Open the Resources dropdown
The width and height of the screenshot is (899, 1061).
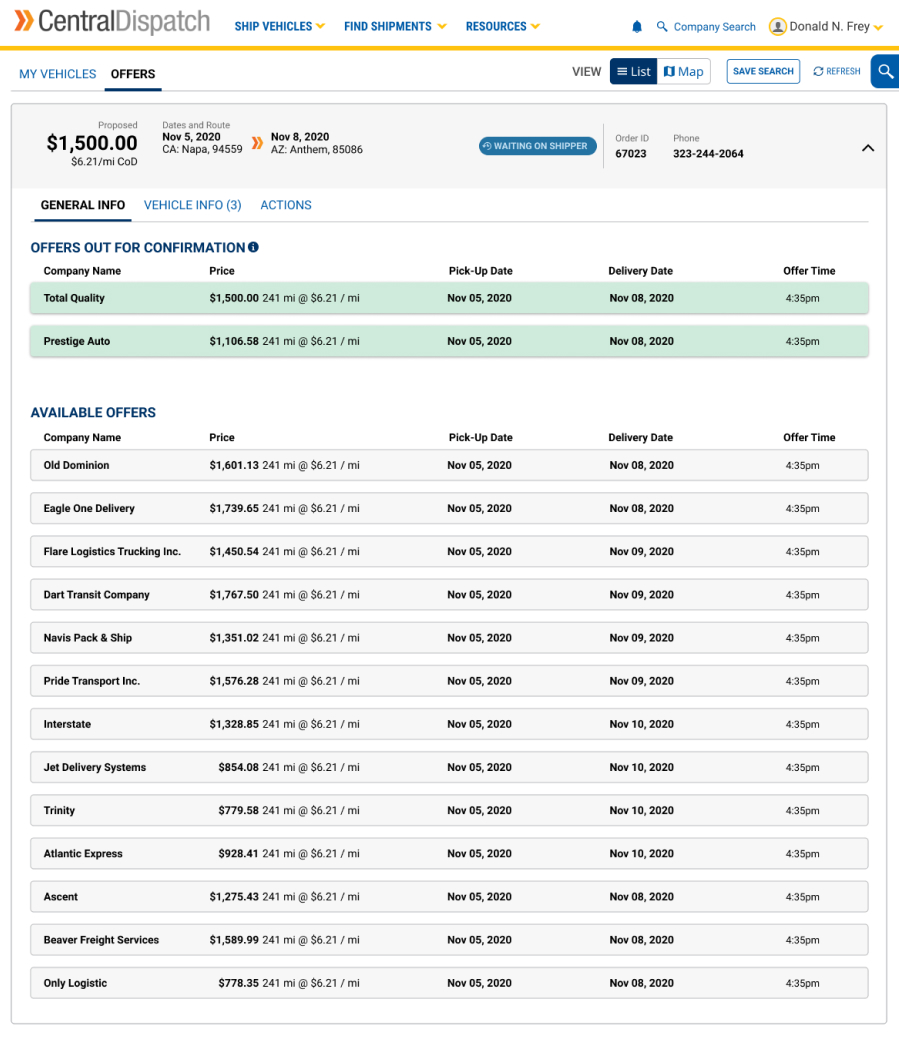tap(502, 27)
